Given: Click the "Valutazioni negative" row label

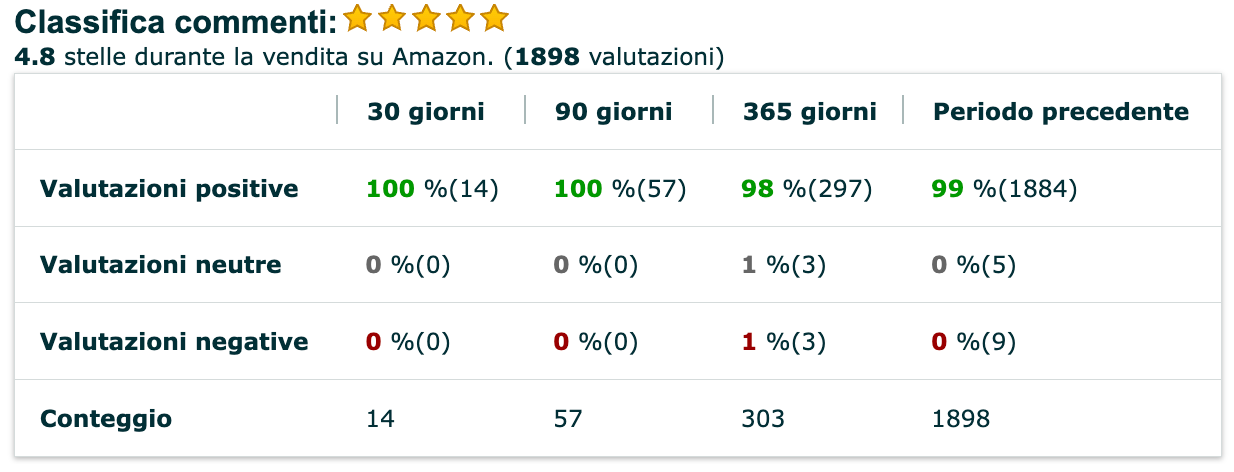Looking at the screenshot, I should [174, 342].
